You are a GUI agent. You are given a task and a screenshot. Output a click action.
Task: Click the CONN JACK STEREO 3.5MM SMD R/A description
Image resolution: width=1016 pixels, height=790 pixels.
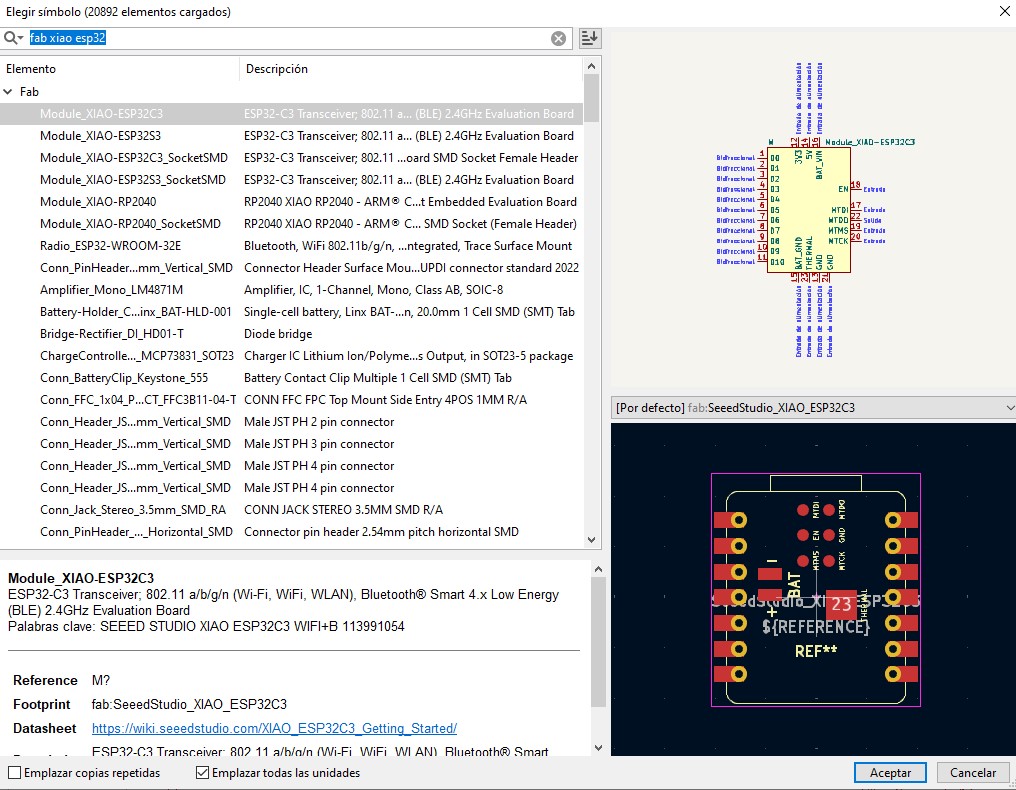point(343,511)
